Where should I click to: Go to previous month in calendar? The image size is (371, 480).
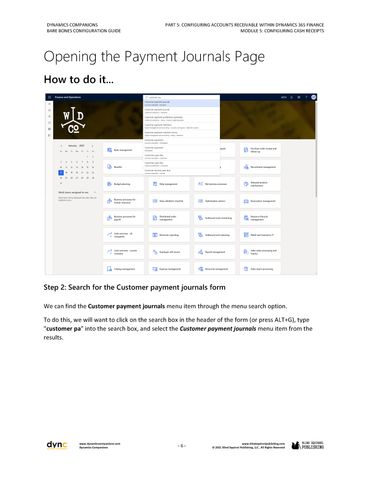61,146
